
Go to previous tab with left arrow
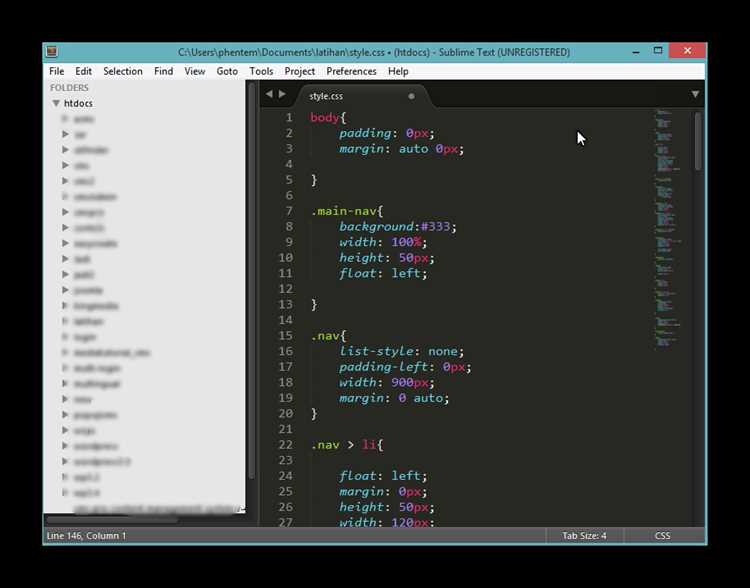coord(269,94)
